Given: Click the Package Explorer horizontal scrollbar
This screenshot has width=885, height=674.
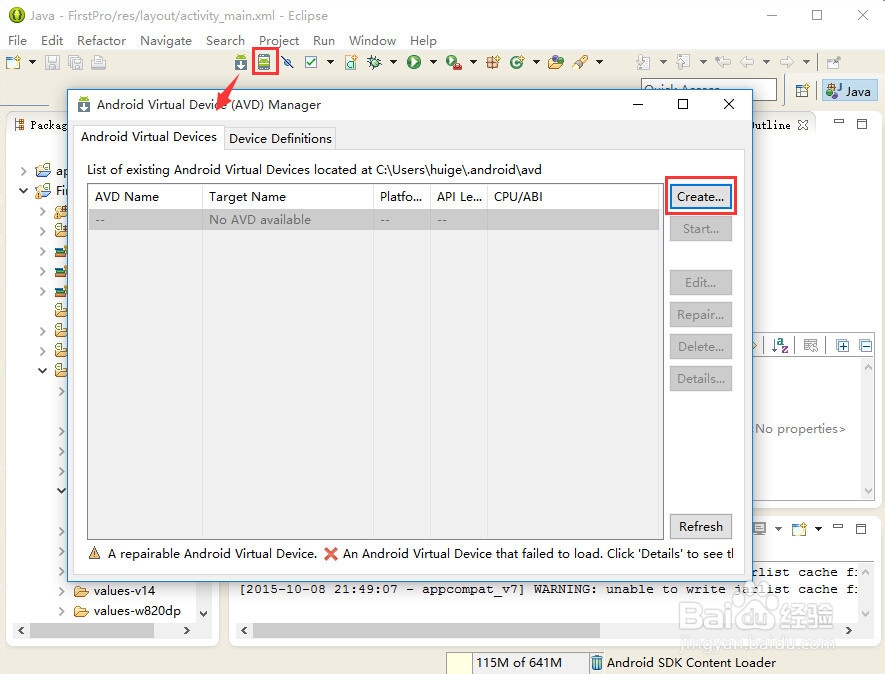Looking at the screenshot, I should 92,630.
